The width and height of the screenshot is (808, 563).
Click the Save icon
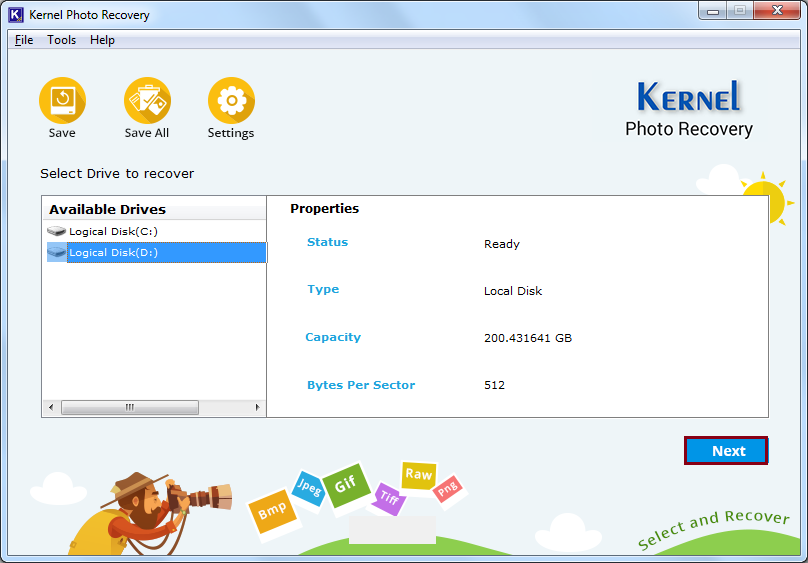click(x=62, y=100)
